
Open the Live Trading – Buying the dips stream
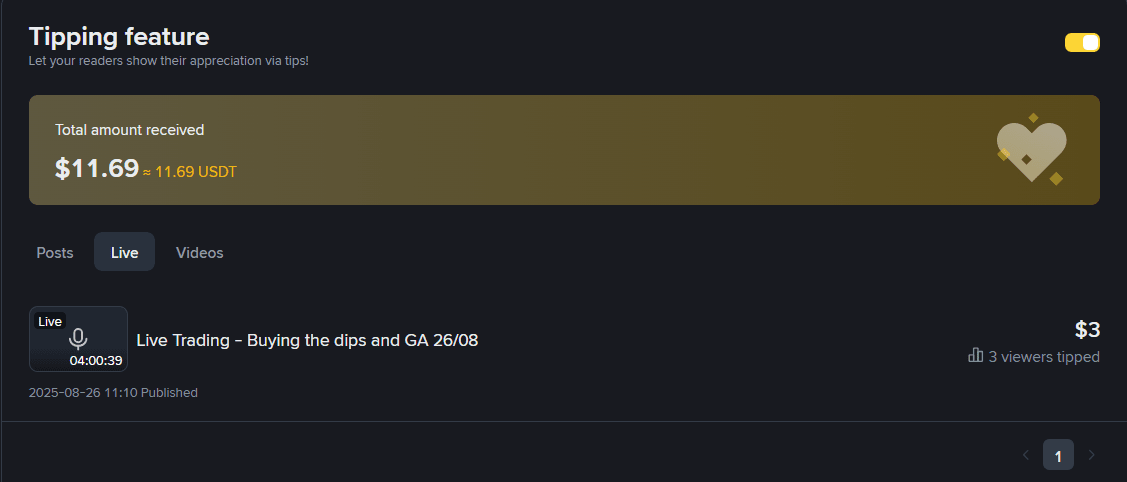(307, 340)
